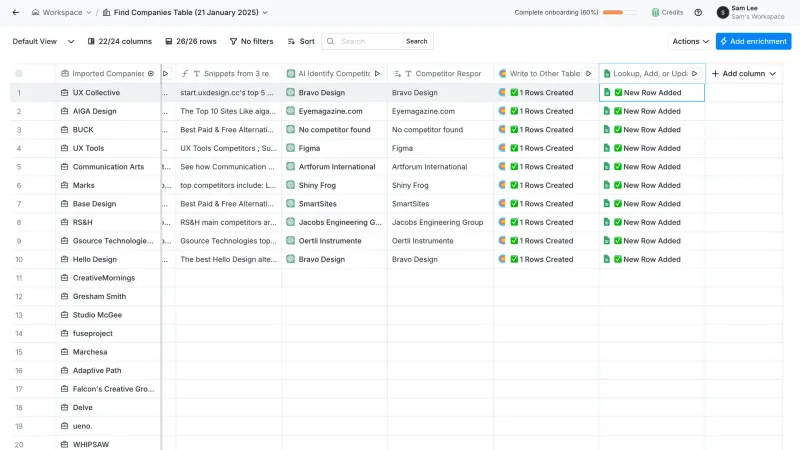Click green check in UX Collective New Row Added
Screen dimensions: 800x450
pyautogui.click(x=618, y=92)
